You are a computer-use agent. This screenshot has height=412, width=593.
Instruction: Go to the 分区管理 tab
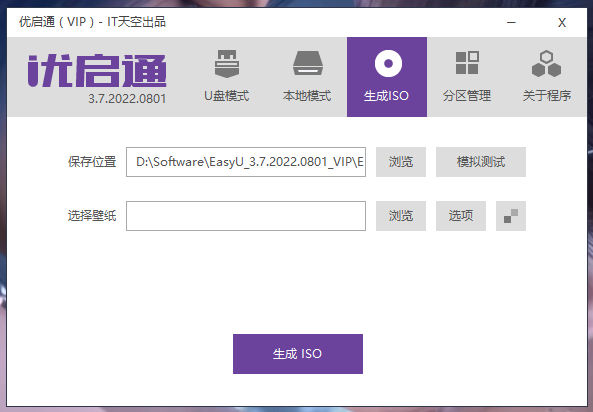coord(467,77)
